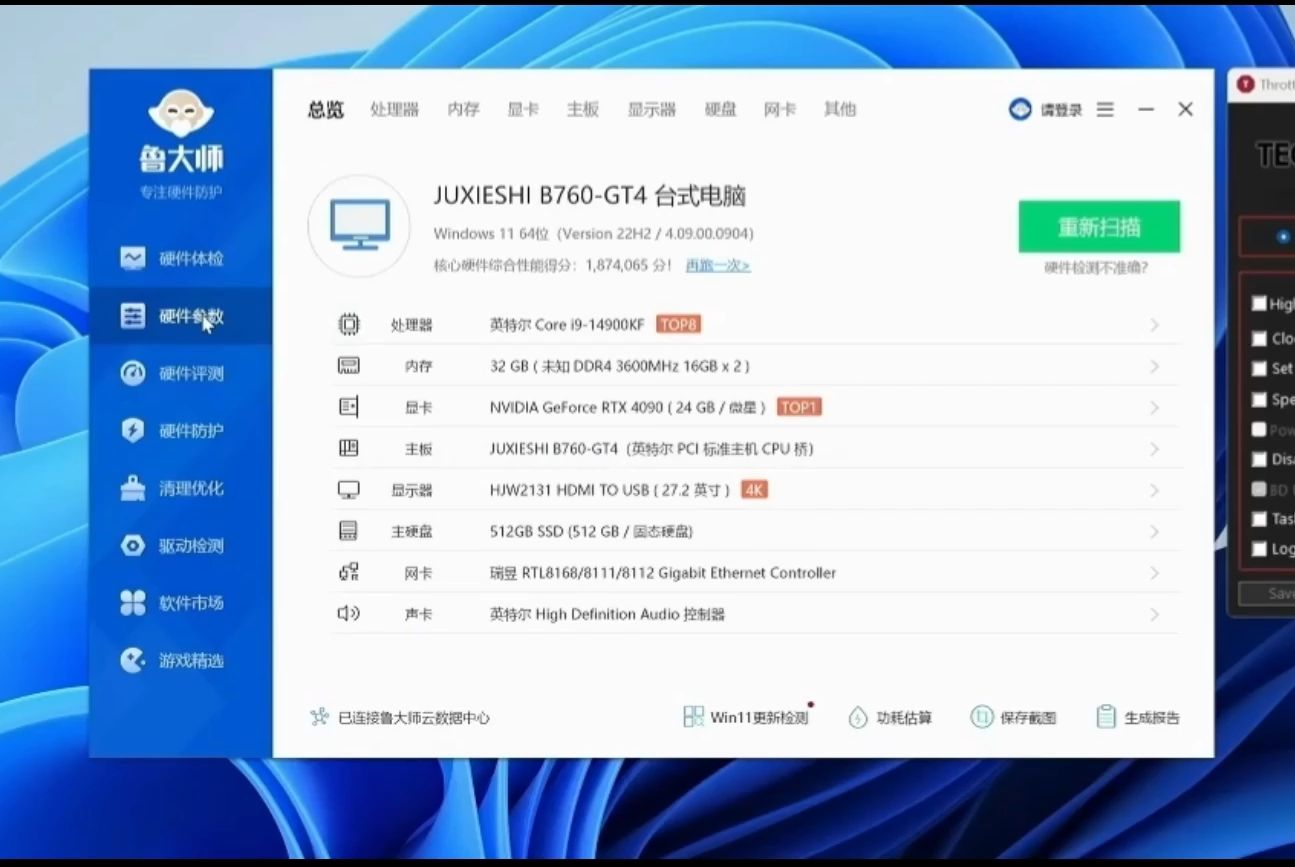Select the blue radio button in ThrottleStop
The height and width of the screenshot is (867, 1295).
point(1283,237)
